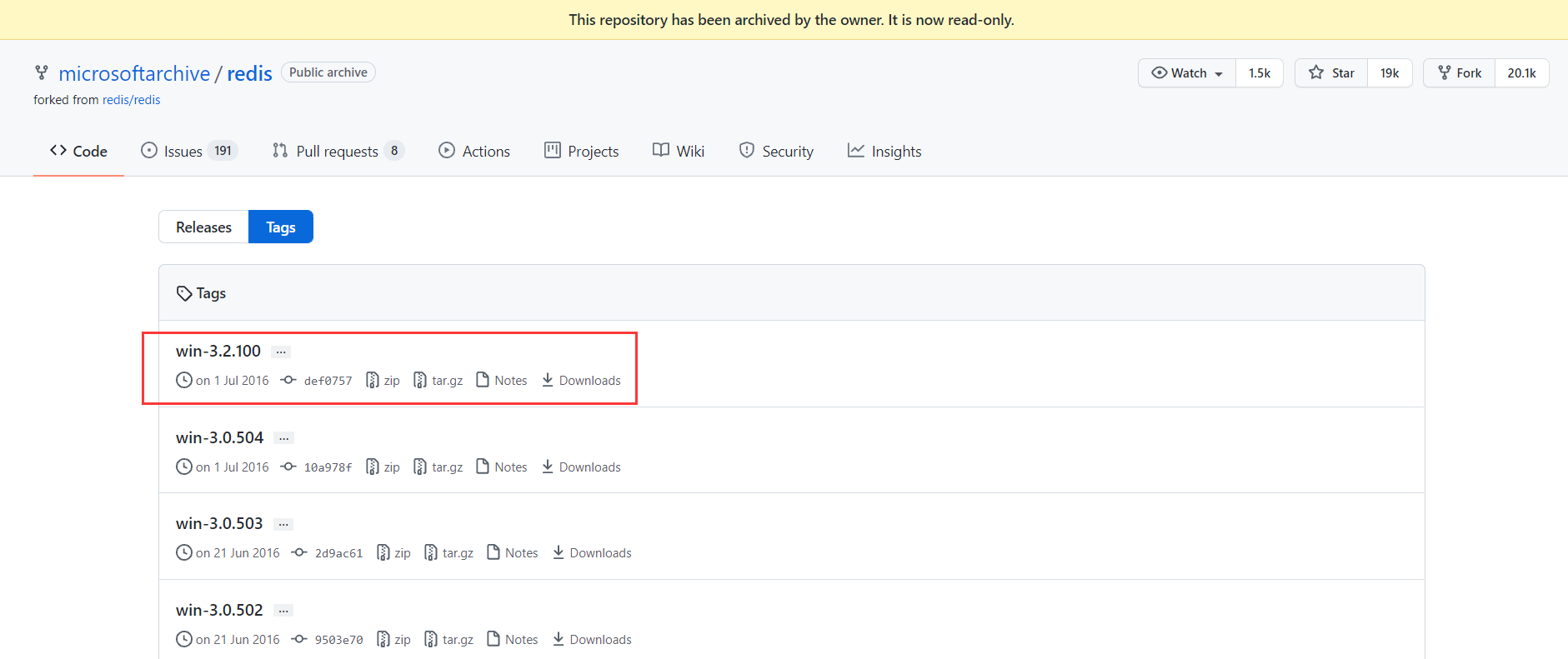Open Downloads for win-3.0.504
Screen dimensions: 1568x659
pos(581,467)
